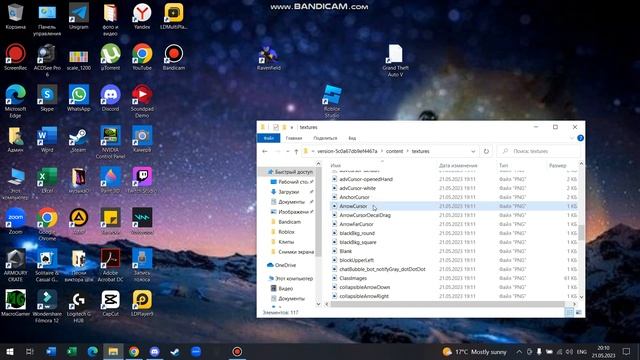Open Roblox folder in navigation pane
The height and width of the screenshot is (360, 640).
tap(286, 232)
